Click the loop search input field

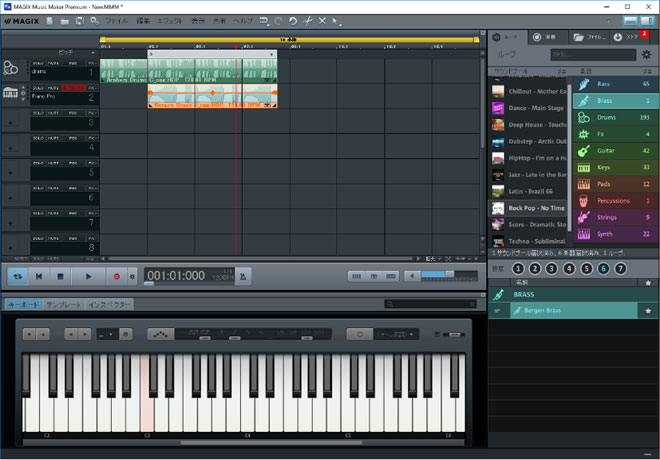pos(592,55)
